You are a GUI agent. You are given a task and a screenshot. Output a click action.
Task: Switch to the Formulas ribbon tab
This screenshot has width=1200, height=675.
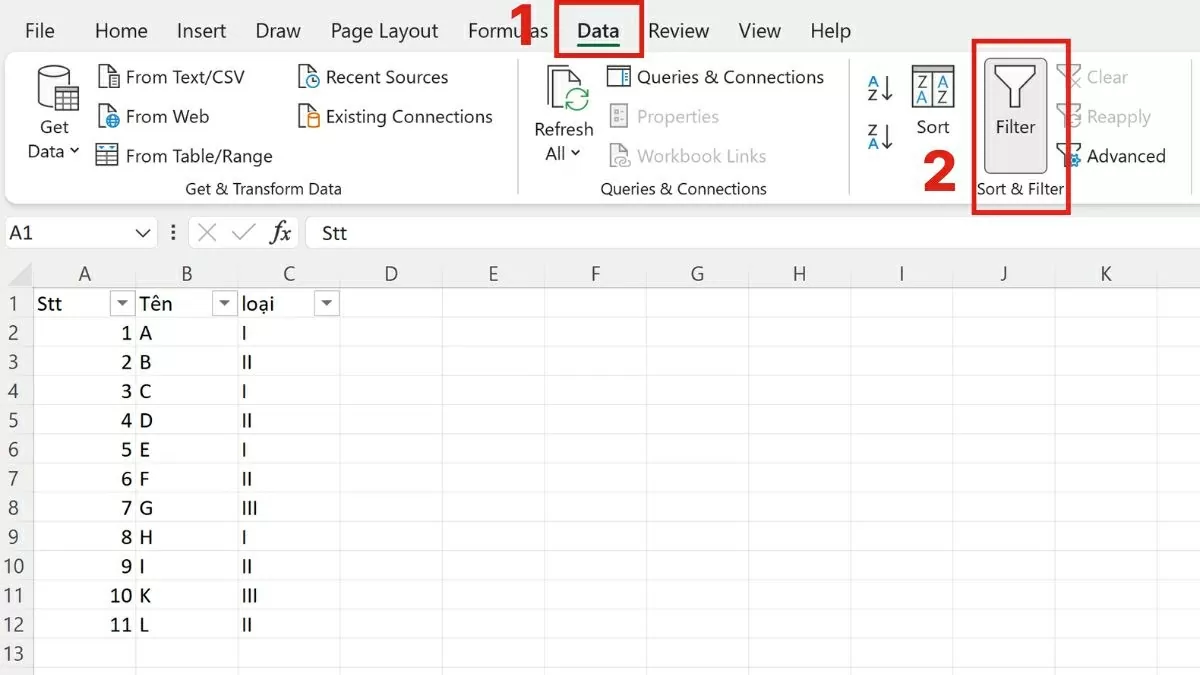[x=507, y=30]
